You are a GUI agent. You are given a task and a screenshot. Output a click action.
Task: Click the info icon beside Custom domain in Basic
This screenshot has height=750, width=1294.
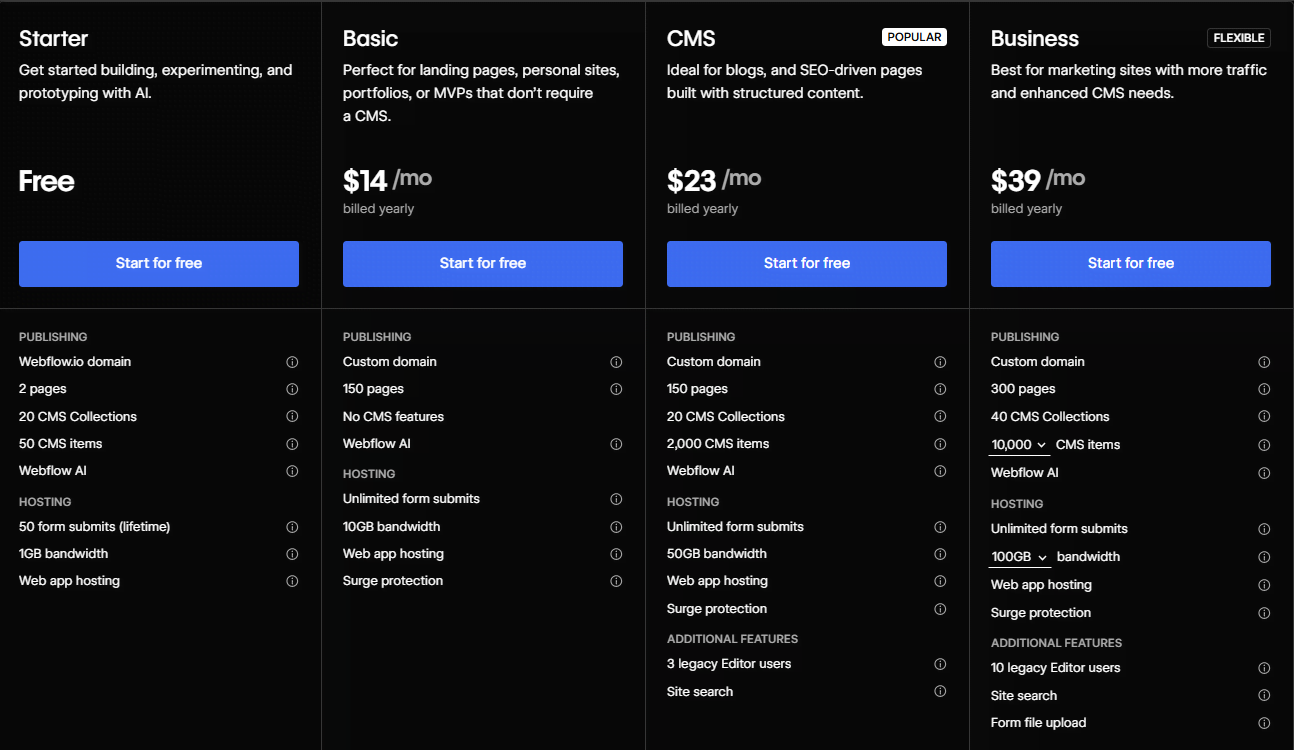pyautogui.click(x=616, y=361)
